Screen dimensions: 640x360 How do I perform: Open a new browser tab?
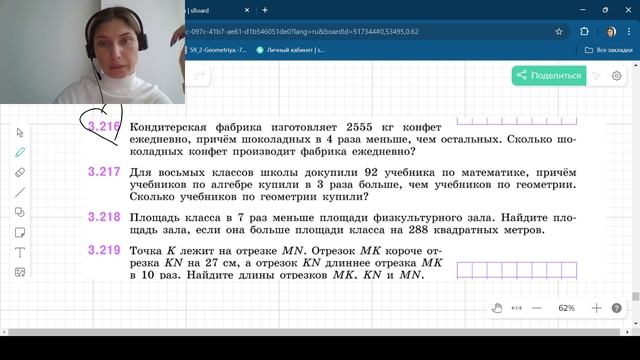pyautogui.click(x=265, y=10)
